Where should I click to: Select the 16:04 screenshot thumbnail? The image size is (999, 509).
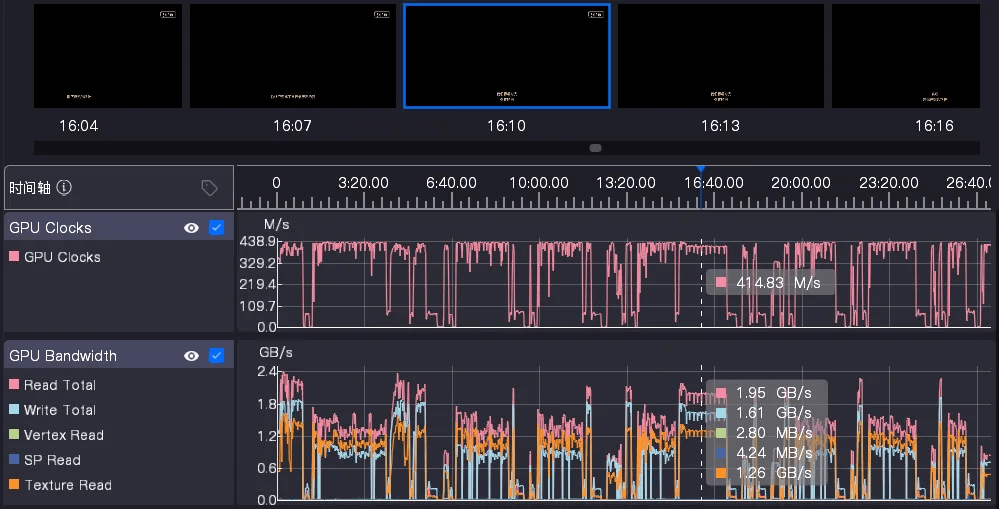coord(108,56)
